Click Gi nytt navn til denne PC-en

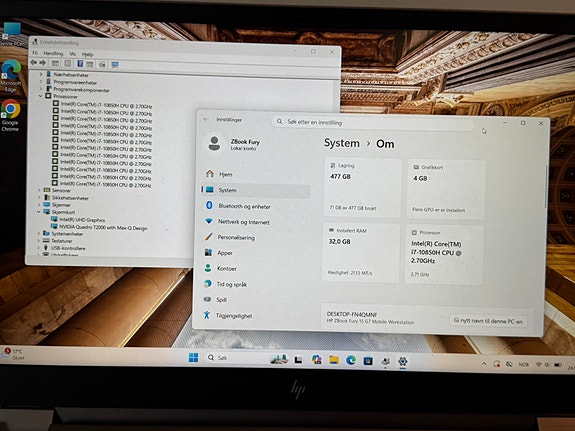(x=488, y=321)
